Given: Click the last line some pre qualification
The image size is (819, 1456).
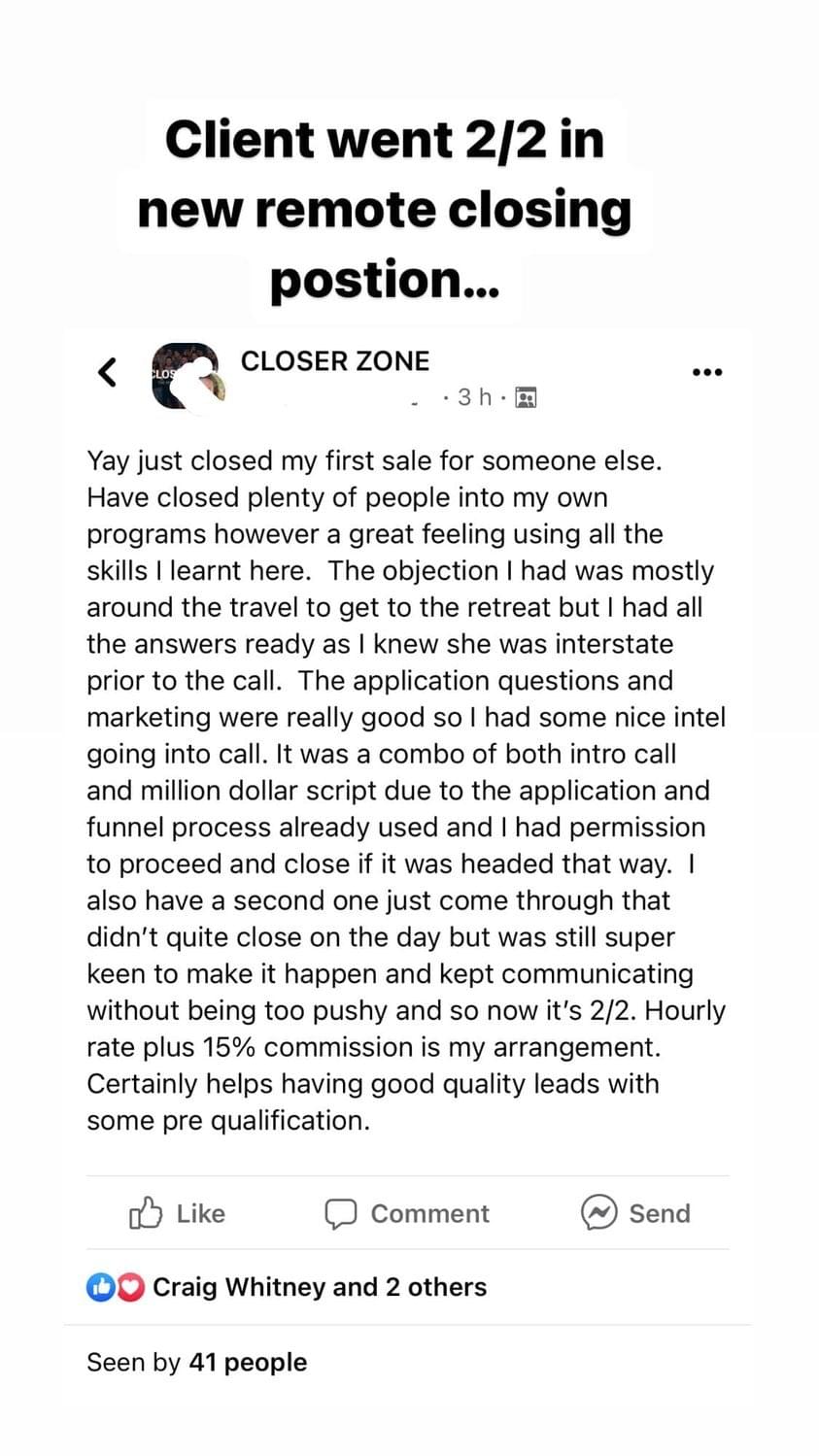Looking at the screenshot, I should [x=228, y=1120].
